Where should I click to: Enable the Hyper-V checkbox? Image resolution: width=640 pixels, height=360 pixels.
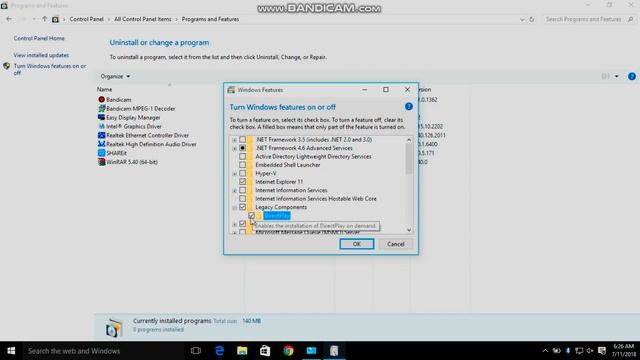click(x=242, y=173)
